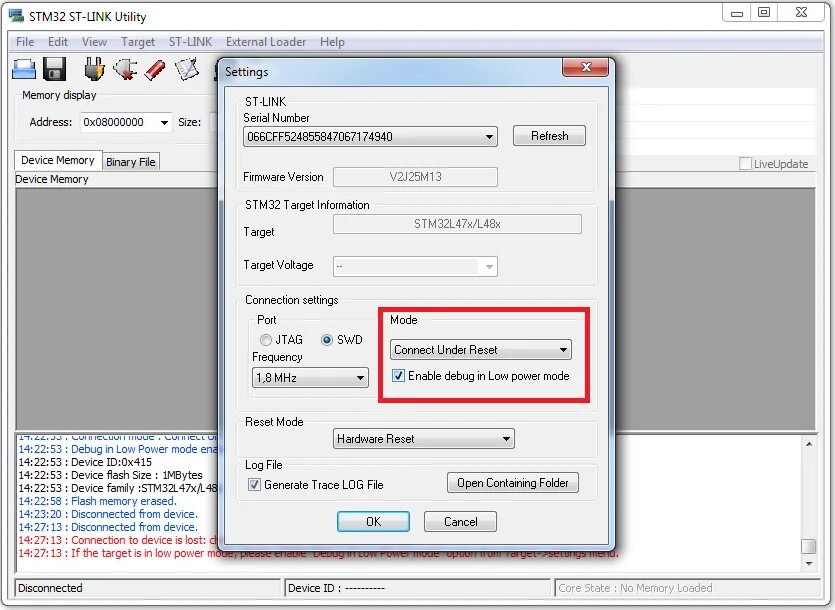
Task: Close the Settings dialog
Action: pyautogui.click(x=586, y=67)
